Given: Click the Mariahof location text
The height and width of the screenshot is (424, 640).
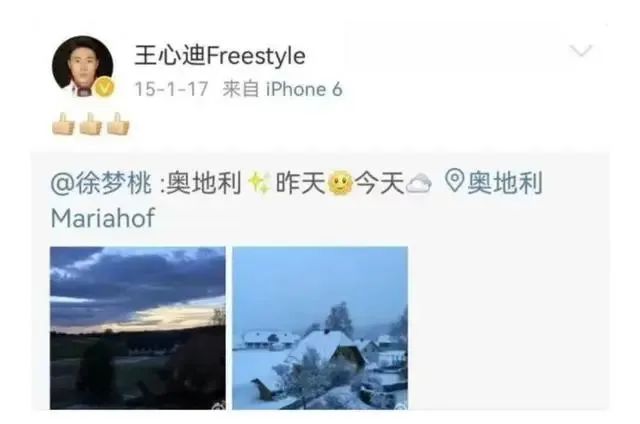Looking at the screenshot, I should pyautogui.click(x=103, y=218).
